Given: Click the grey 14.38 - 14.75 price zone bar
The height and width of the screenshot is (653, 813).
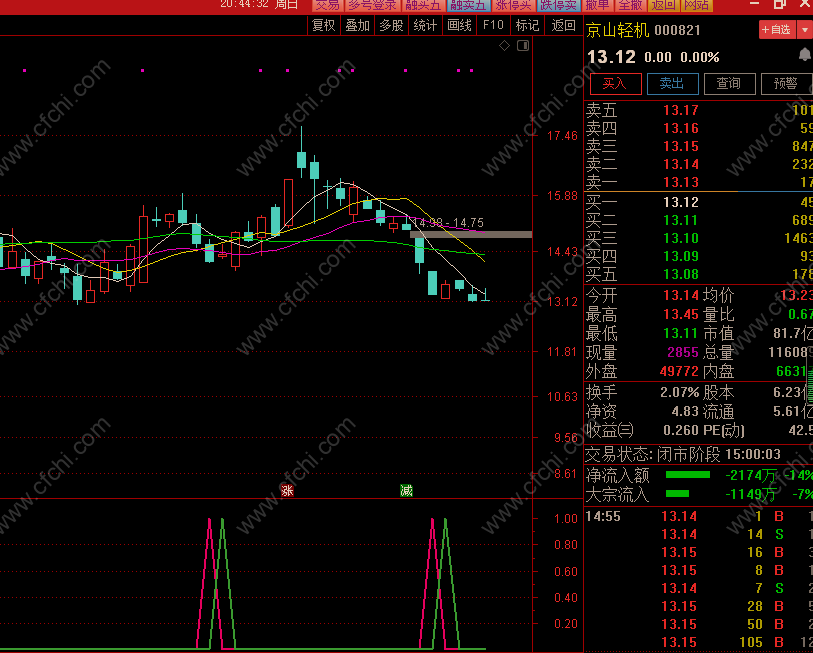Looking at the screenshot, I should coord(471,235).
